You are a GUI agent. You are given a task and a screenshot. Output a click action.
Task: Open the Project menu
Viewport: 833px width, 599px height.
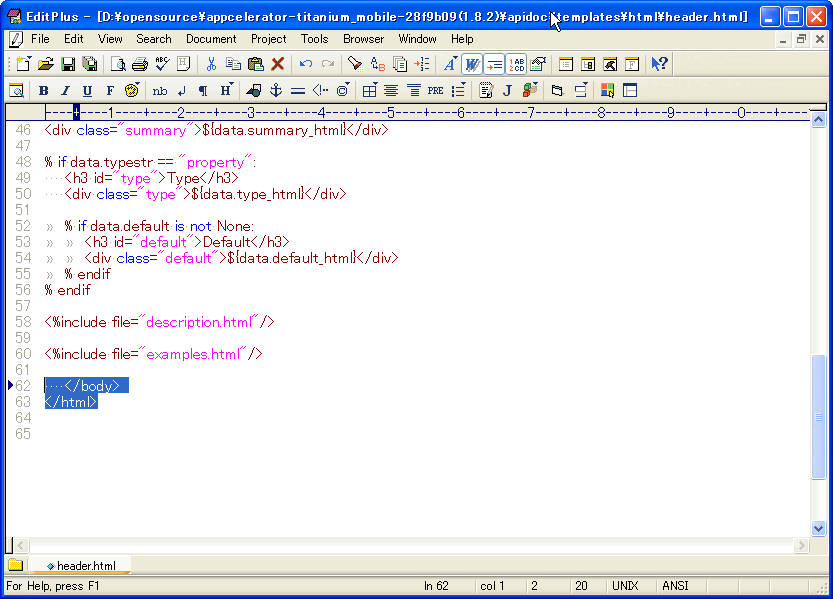point(268,39)
